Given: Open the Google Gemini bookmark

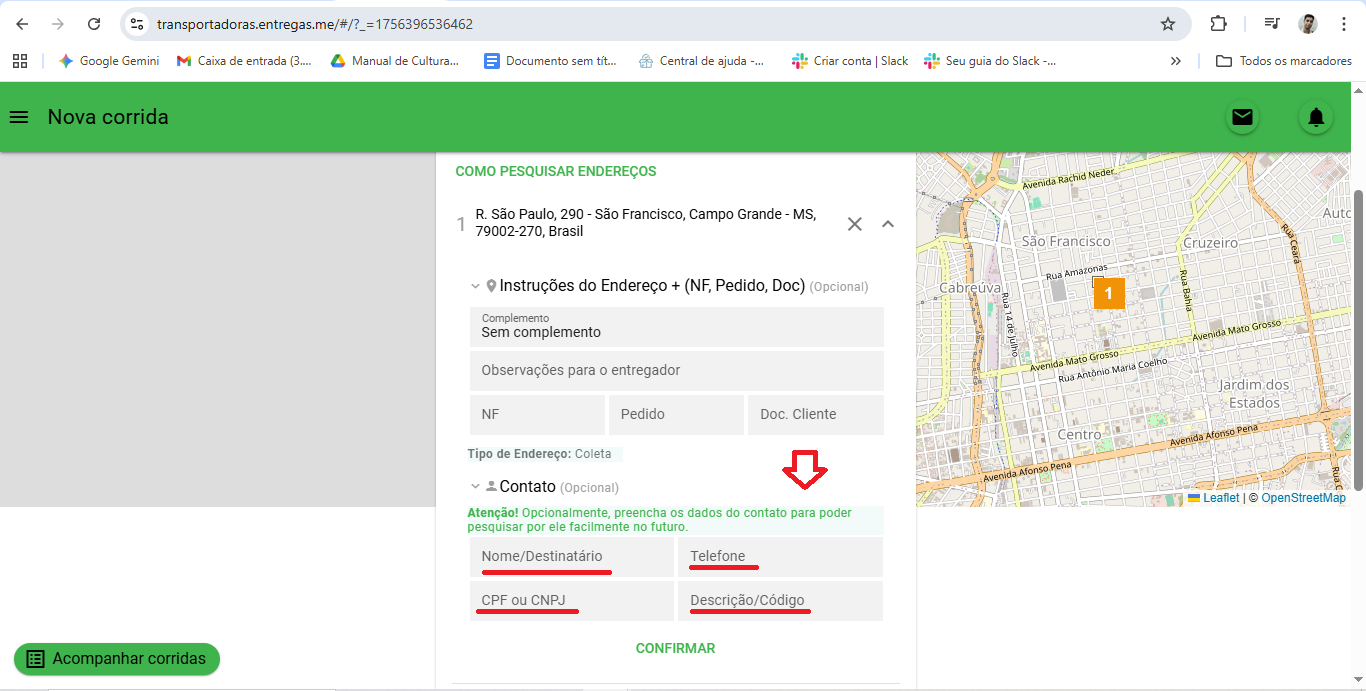Looking at the screenshot, I should coord(109,61).
